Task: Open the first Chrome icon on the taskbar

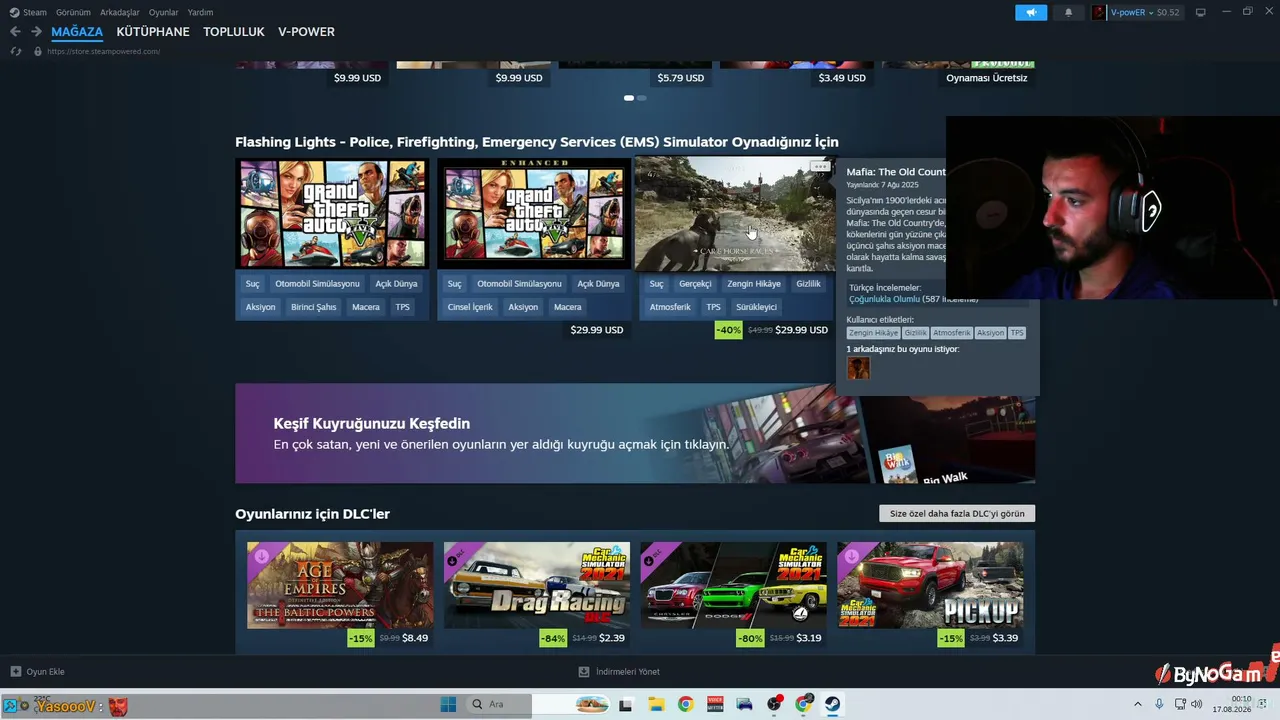Action: (685, 704)
